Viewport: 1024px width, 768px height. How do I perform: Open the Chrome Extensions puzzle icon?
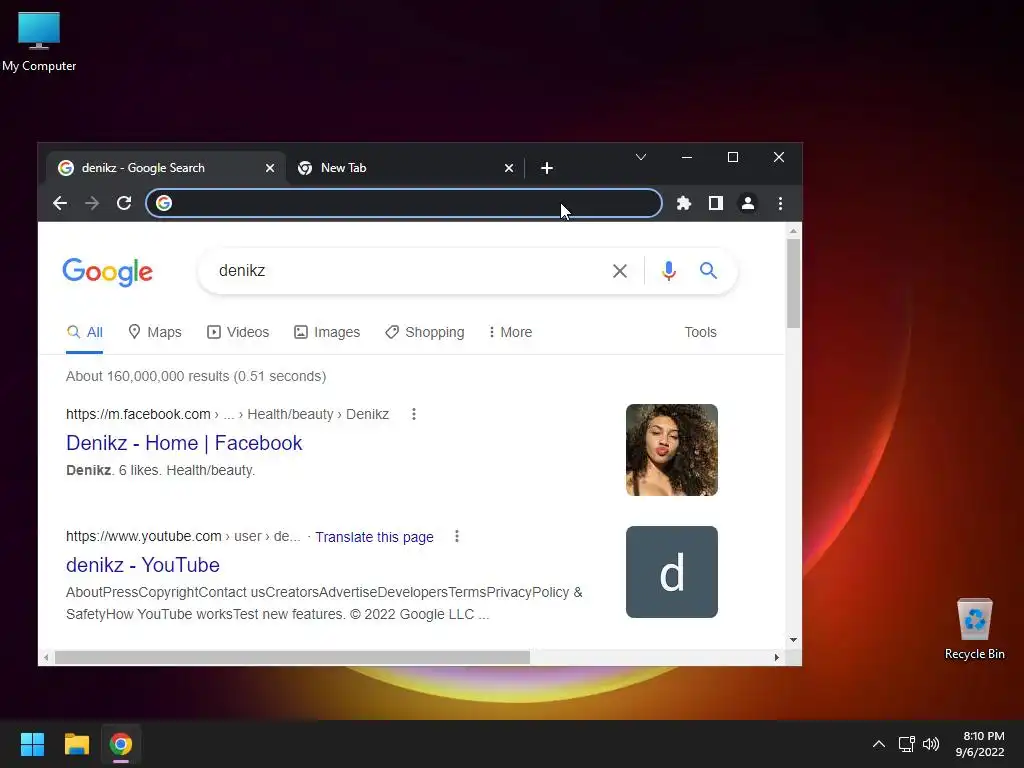[x=684, y=203]
